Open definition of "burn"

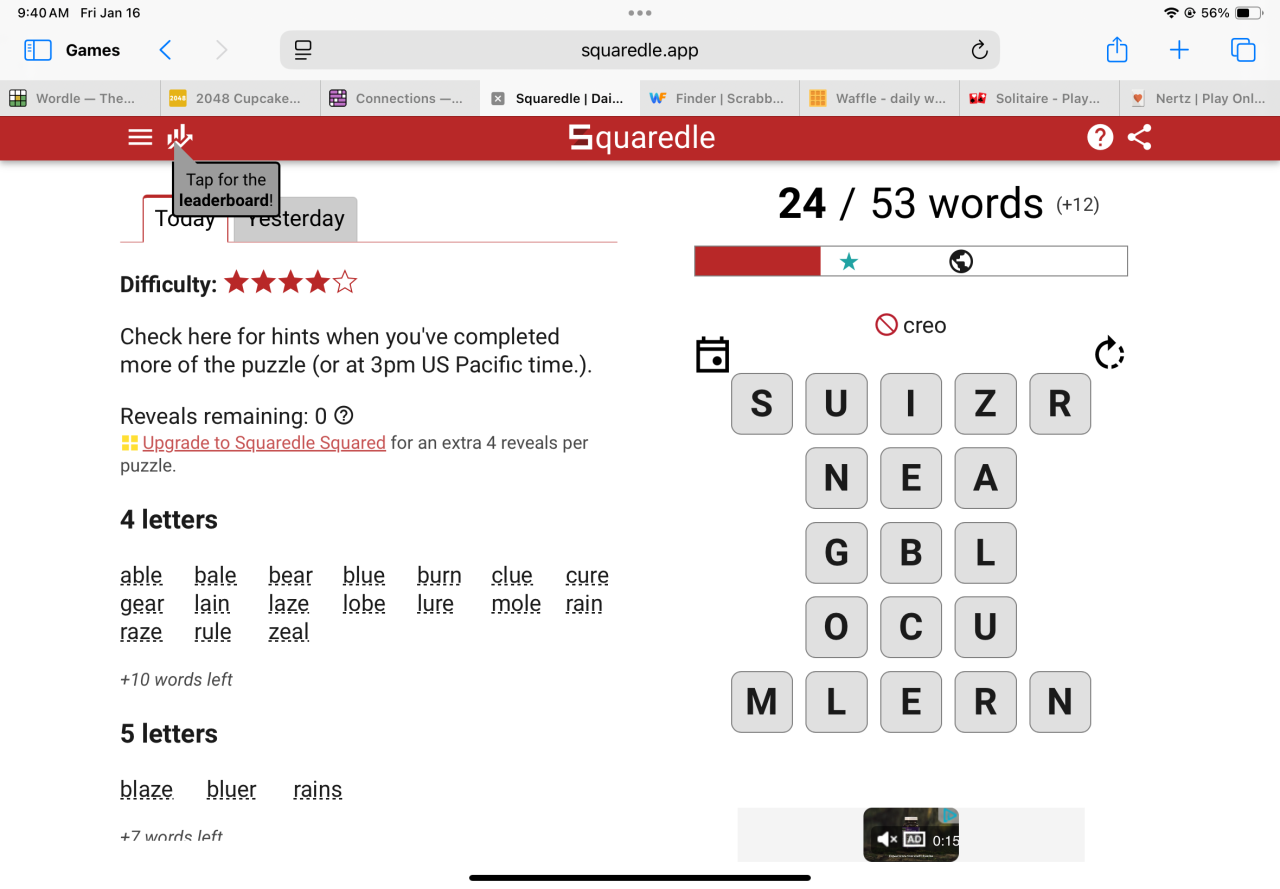coord(439,576)
